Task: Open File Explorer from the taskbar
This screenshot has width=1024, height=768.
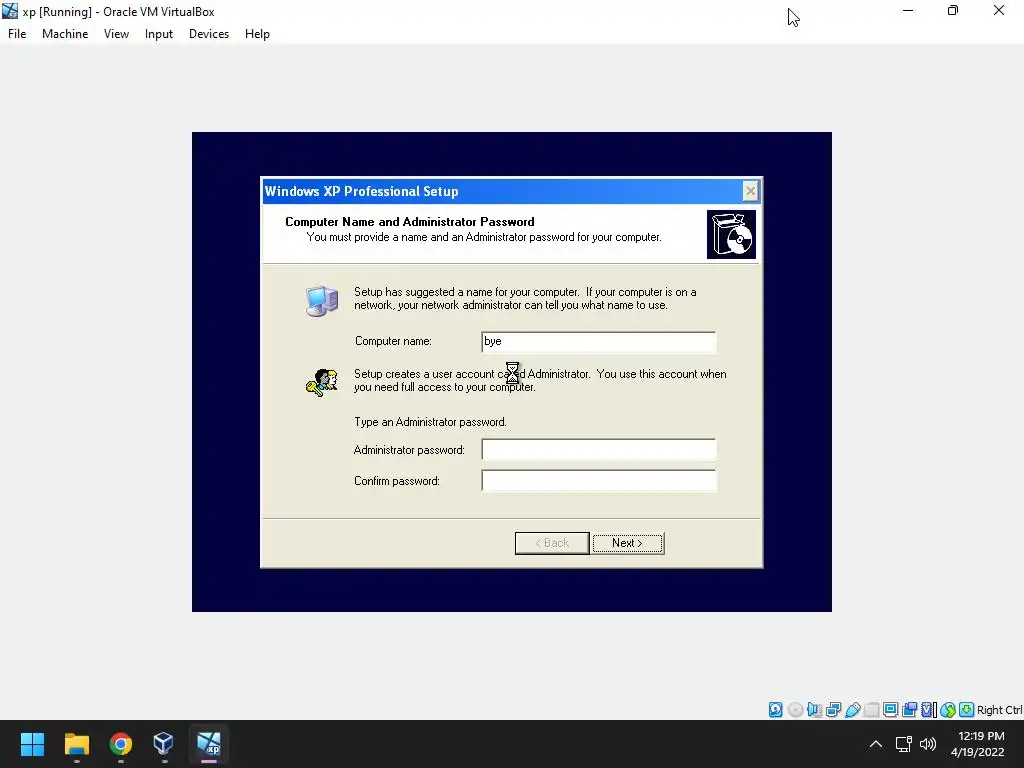Action: click(76, 744)
